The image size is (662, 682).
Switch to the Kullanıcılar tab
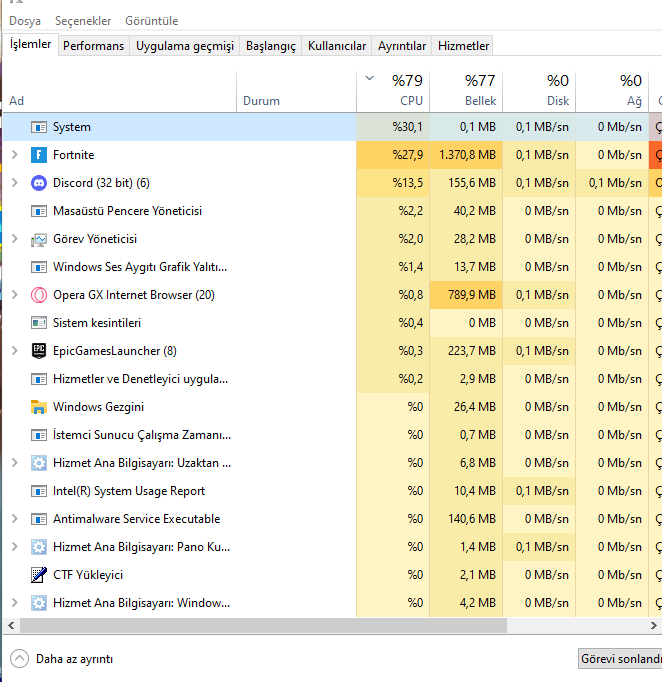pyautogui.click(x=337, y=46)
